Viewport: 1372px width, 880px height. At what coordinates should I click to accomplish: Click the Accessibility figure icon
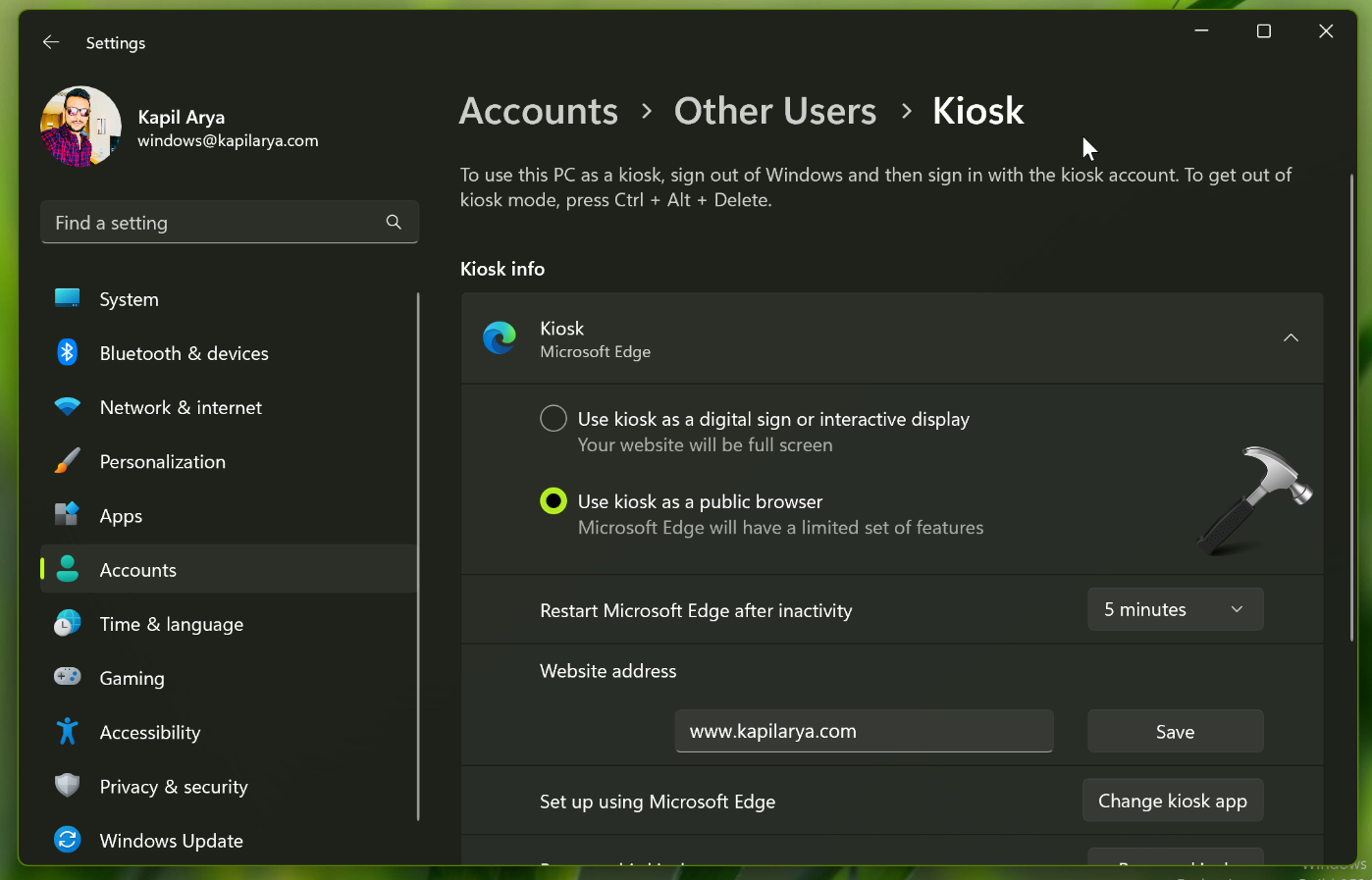click(67, 732)
